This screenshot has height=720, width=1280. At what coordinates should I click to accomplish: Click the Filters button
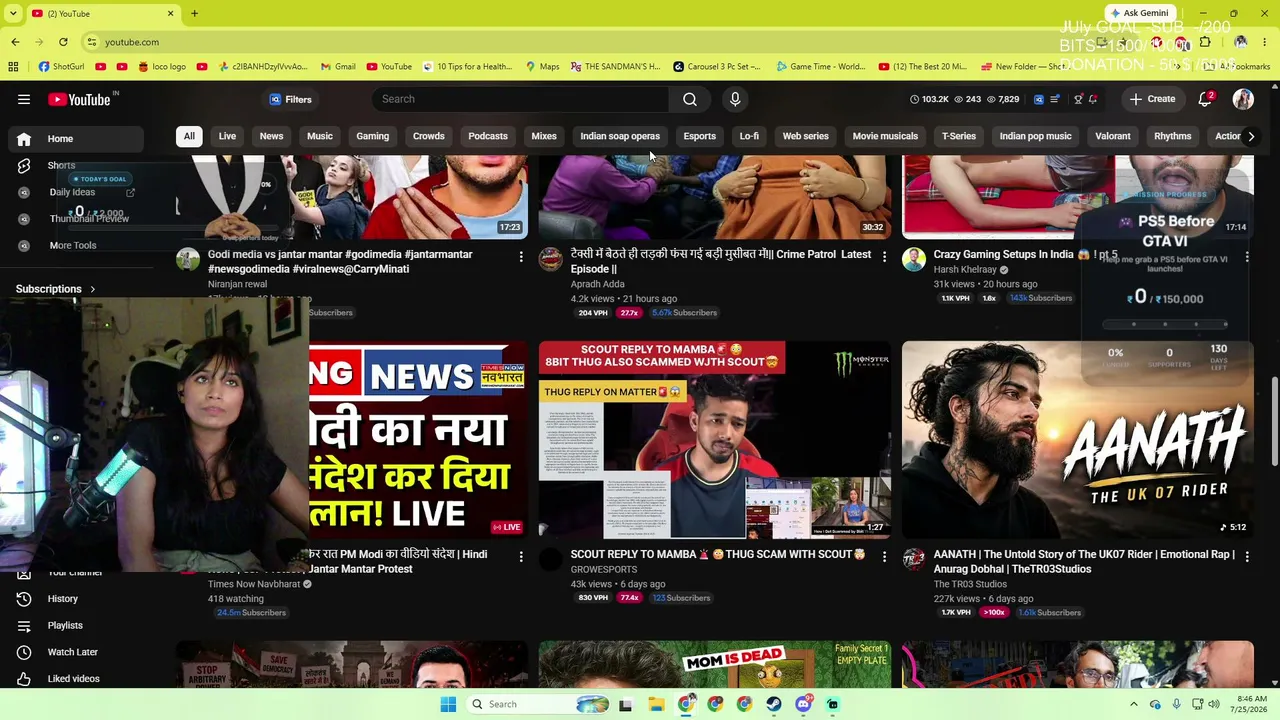pos(291,99)
